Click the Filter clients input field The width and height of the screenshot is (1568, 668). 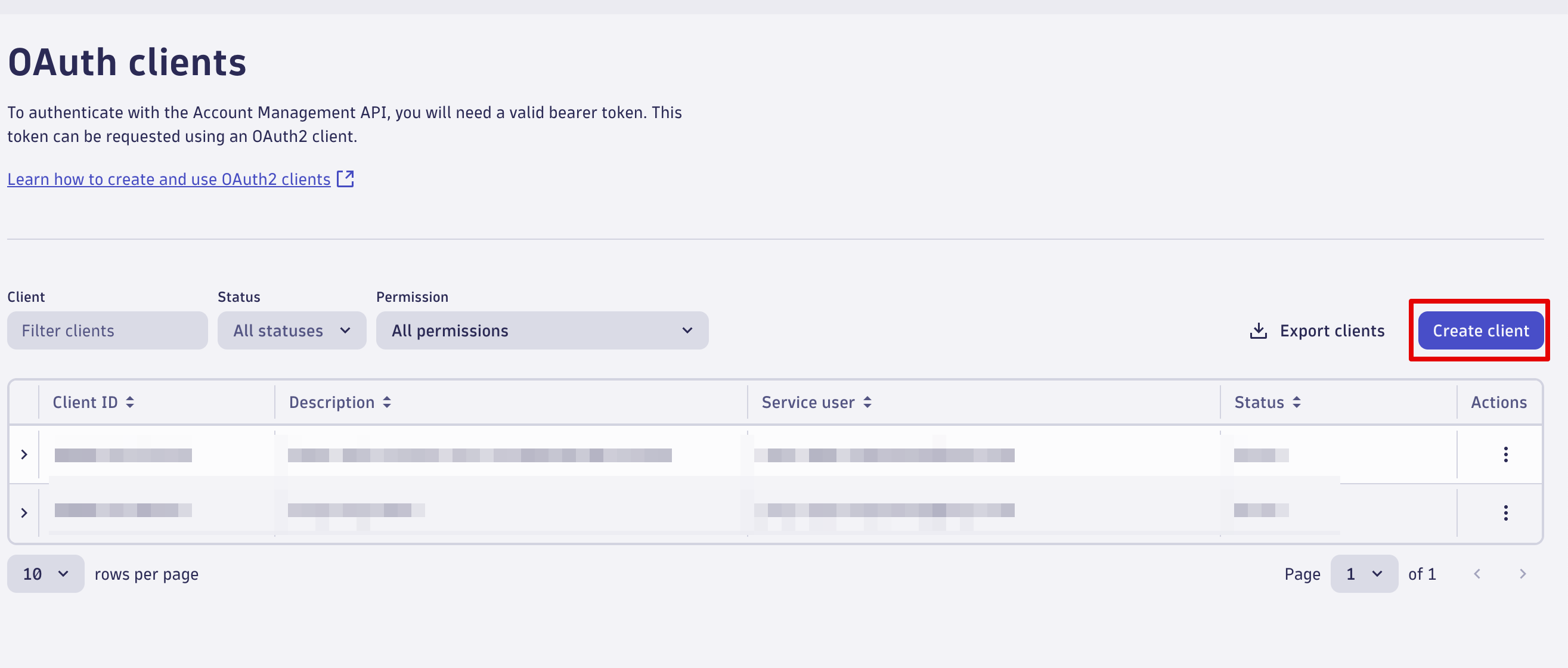tap(107, 330)
